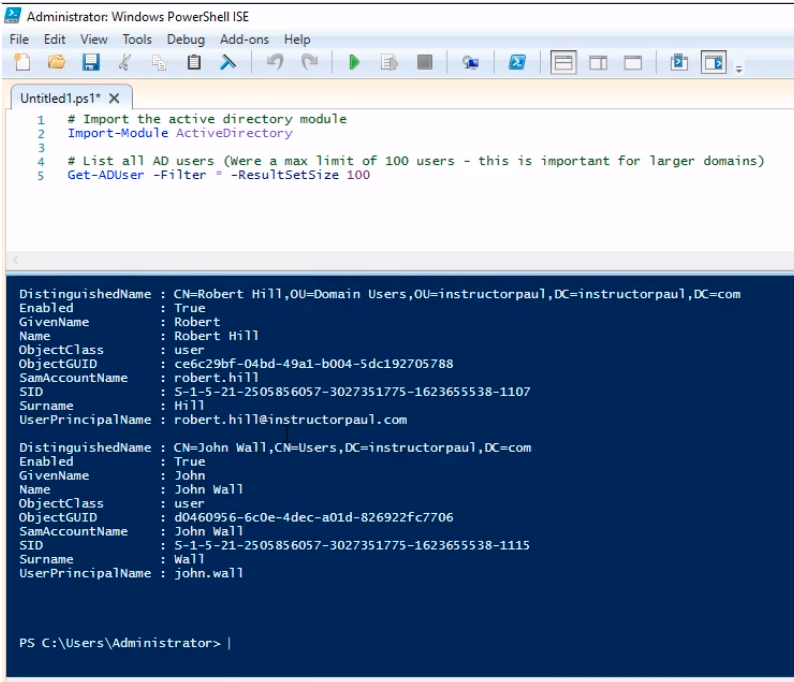Close the Untitled1.ps1 tab
Screen dimensions: 794x682
pyautogui.click(x=114, y=98)
